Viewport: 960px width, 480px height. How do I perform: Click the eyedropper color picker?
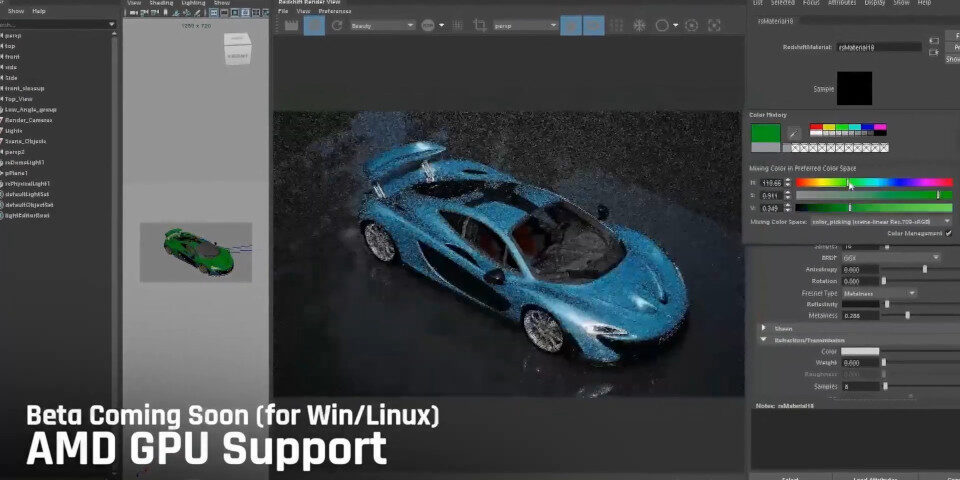click(793, 133)
